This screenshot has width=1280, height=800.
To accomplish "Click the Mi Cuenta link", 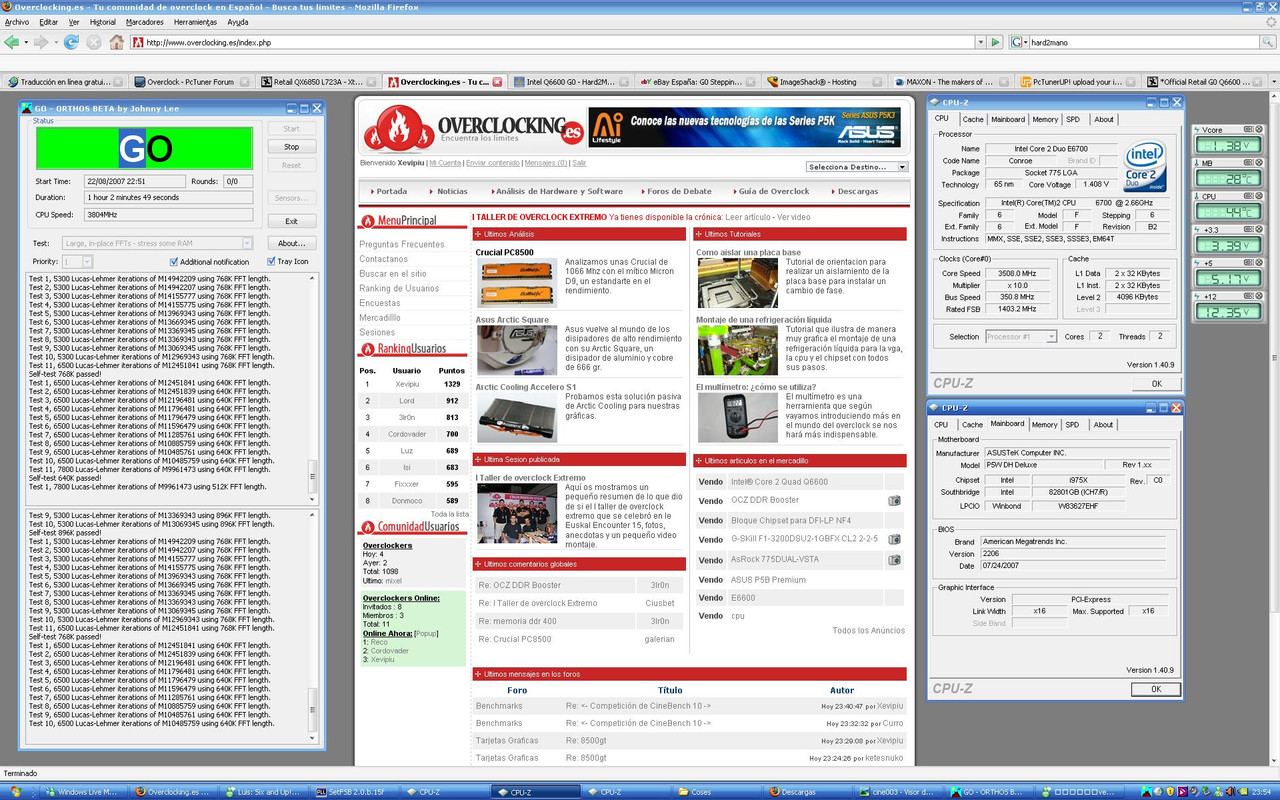I will pyautogui.click(x=445, y=162).
